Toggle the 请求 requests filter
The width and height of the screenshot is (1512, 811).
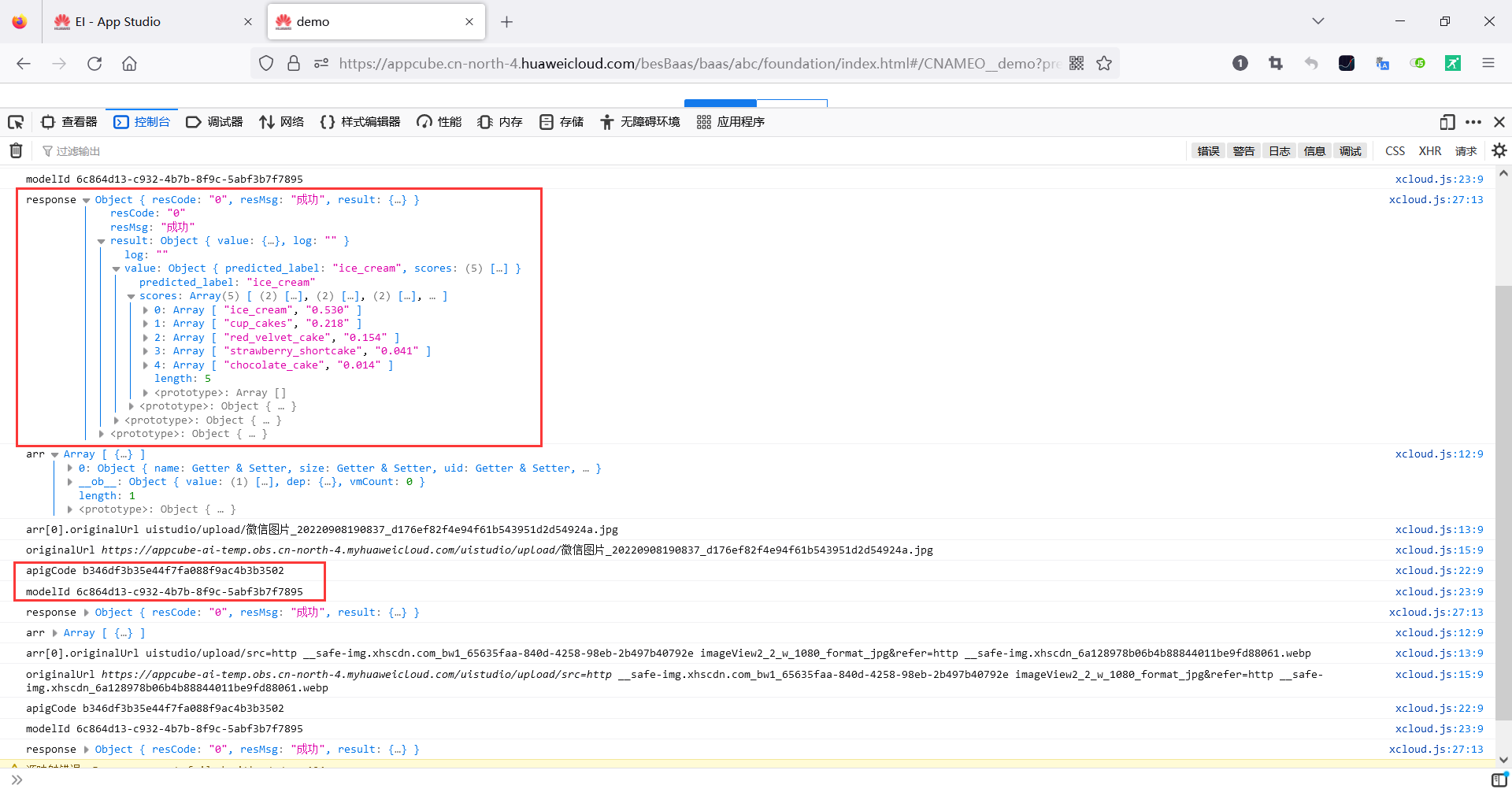coord(1466,151)
